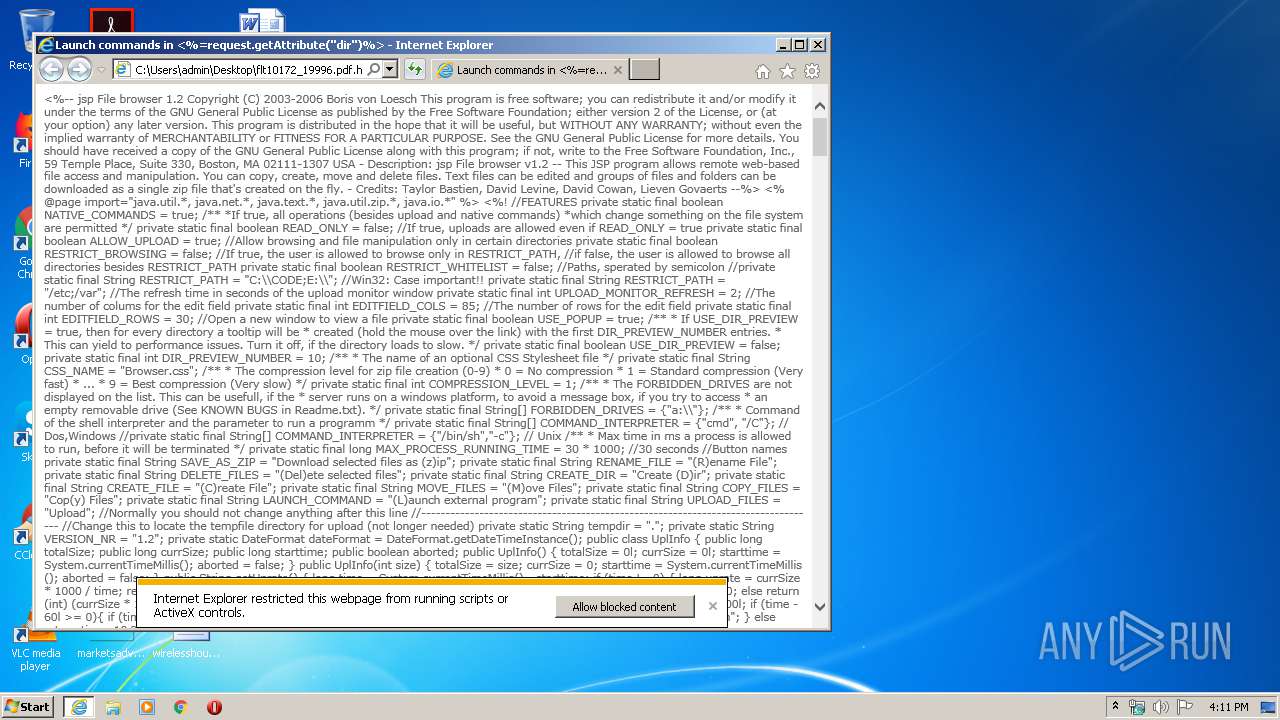Screen dimensions: 1280x720
Task: Refresh the page with the green arrows
Action: pos(414,70)
